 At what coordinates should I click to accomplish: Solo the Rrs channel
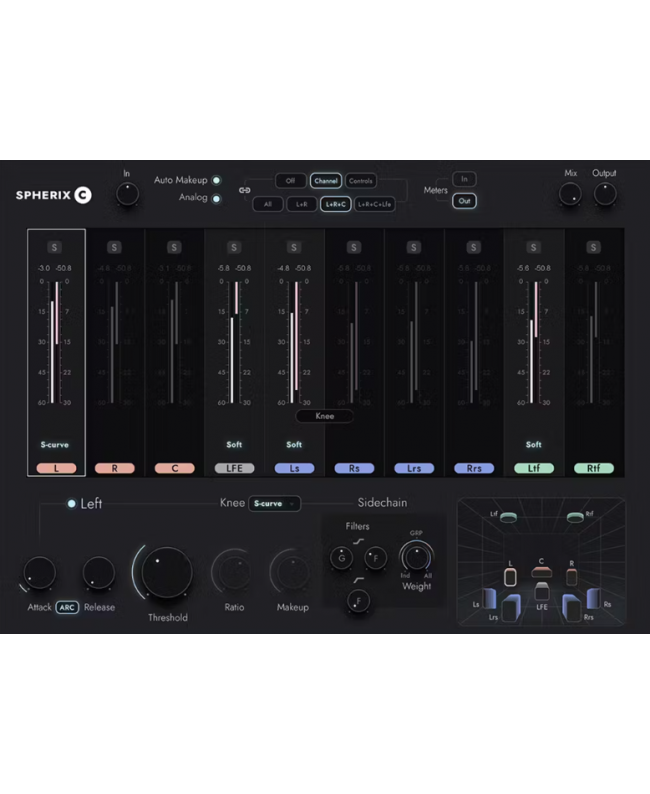click(x=473, y=247)
